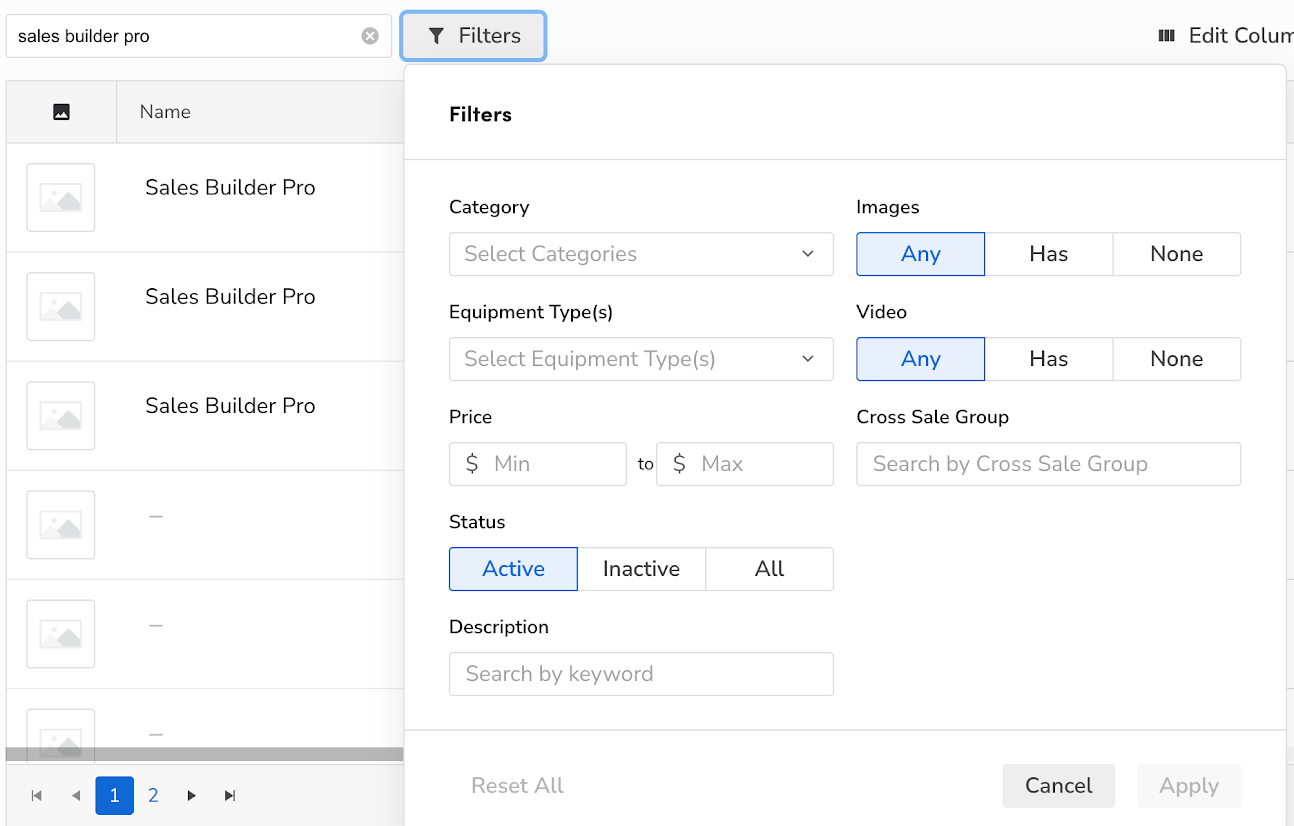
Task: Focus the Search by Cross Sale Group field
Action: (x=1049, y=464)
